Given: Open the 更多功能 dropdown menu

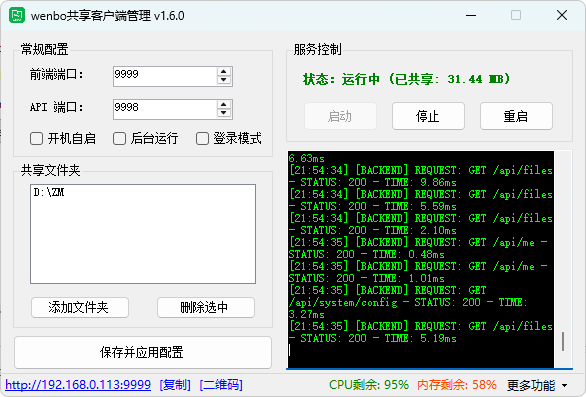Looking at the screenshot, I should tap(537, 385).
